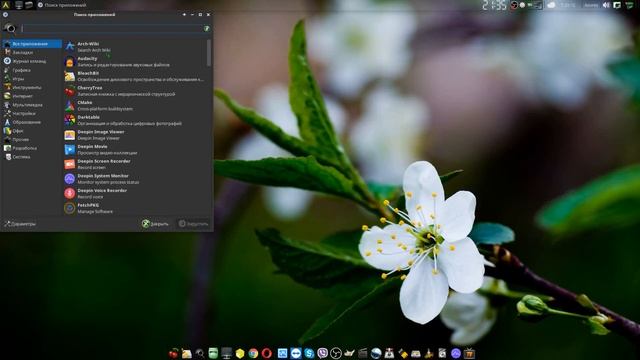Click the green clear icon in search field
This screenshot has height=360, width=640.
point(207,28)
